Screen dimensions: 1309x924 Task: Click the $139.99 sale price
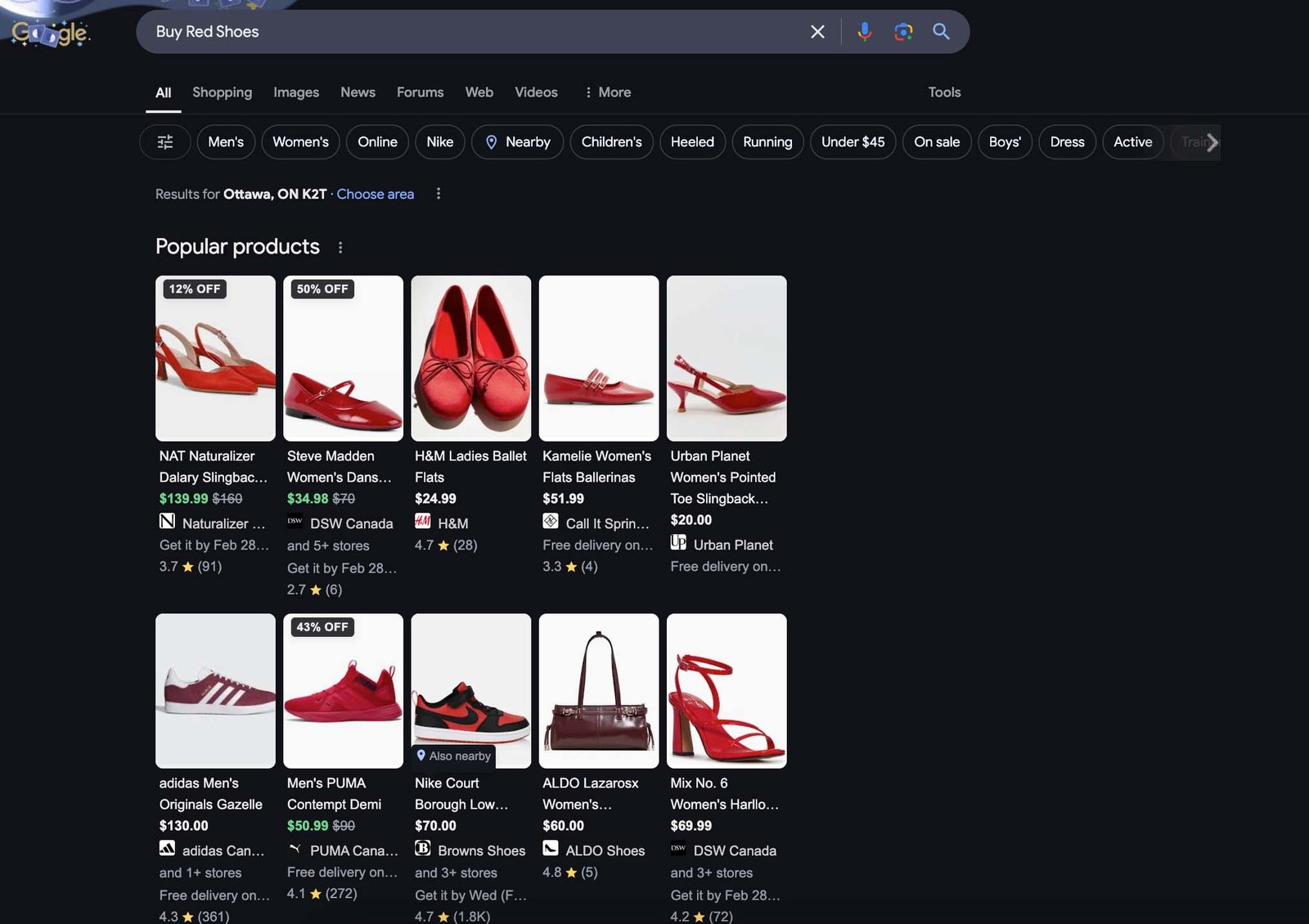[x=183, y=498]
